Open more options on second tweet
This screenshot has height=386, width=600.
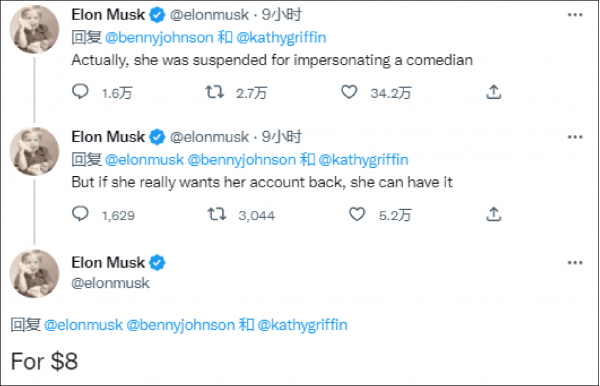(x=575, y=137)
